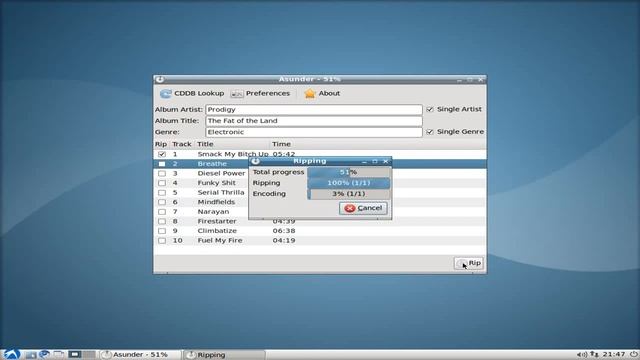Open the file manager taskbar launcher
Screen dimensions: 640x360
pyautogui.click(x=31, y=354)
